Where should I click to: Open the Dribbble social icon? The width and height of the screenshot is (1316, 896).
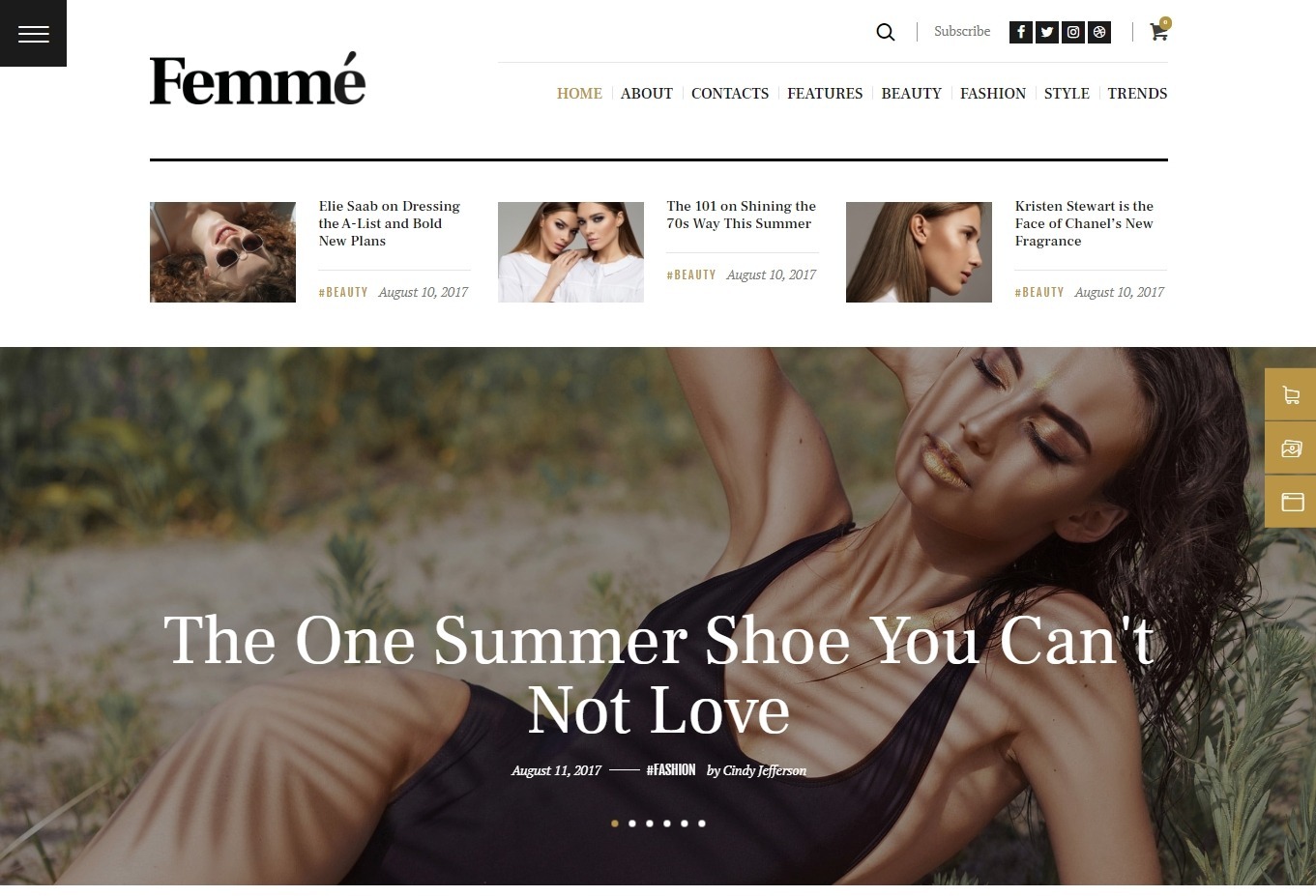click(x=1098, y=32)
